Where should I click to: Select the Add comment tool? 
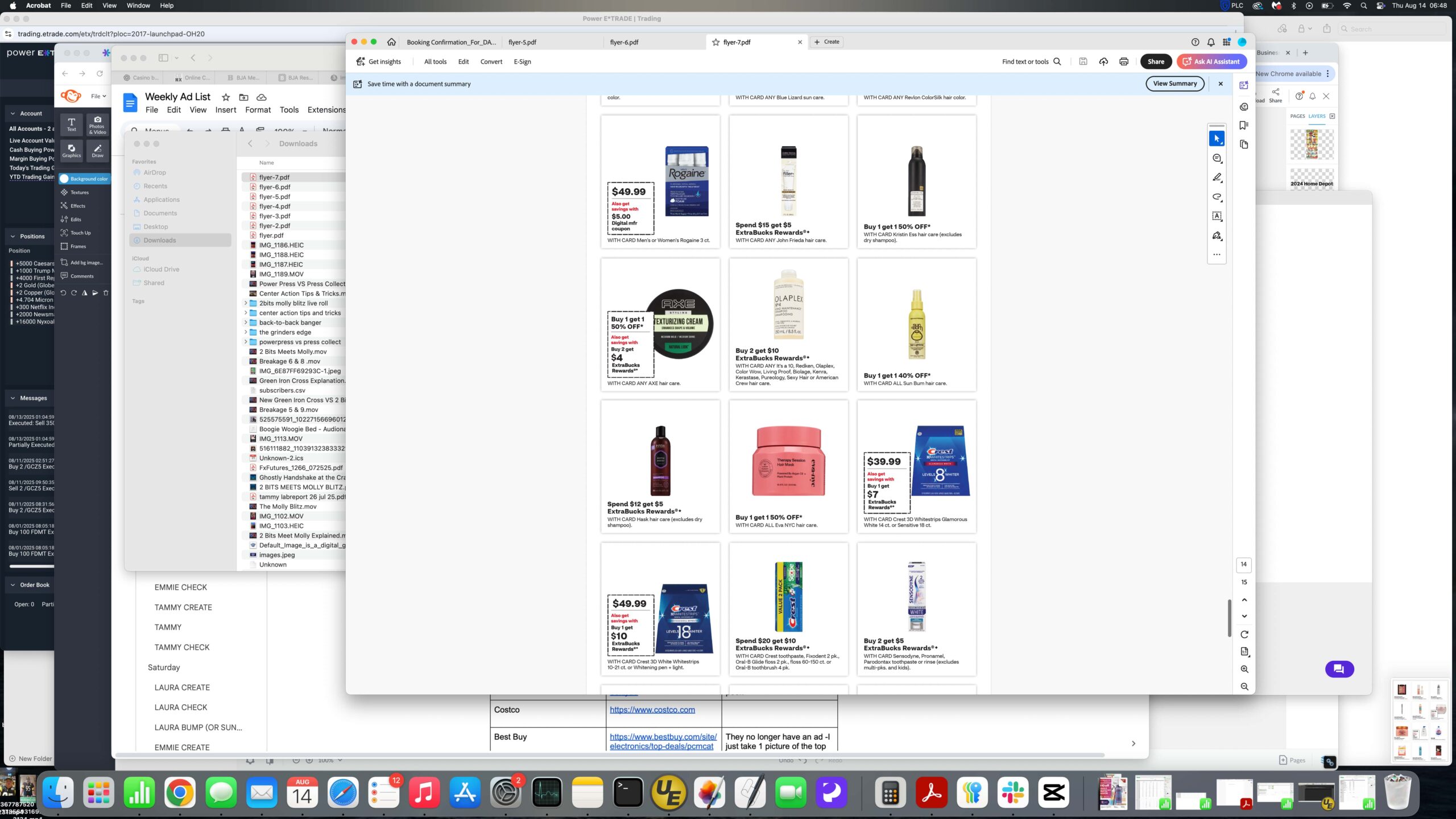1217,158
